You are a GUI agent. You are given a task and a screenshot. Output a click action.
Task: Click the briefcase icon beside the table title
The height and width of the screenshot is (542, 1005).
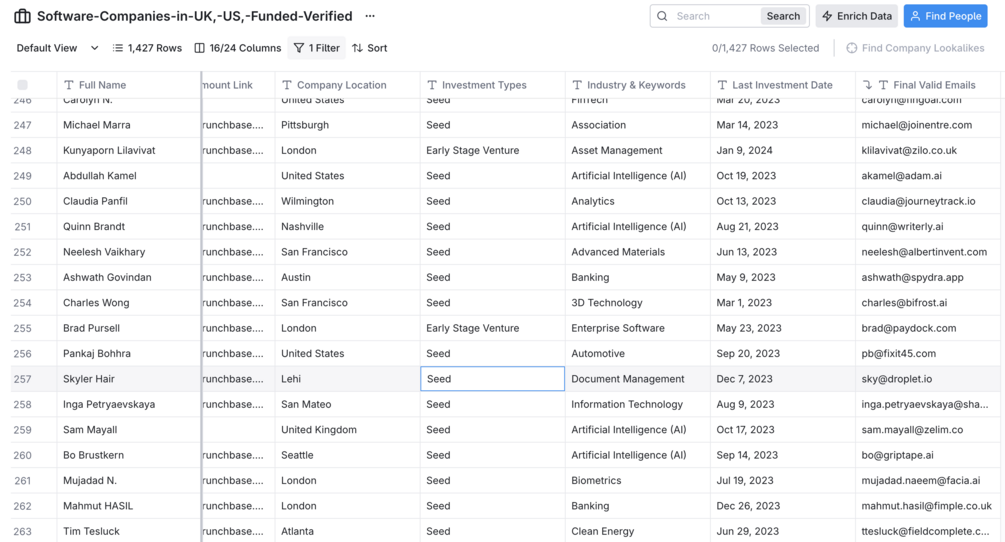coord(22,16)
